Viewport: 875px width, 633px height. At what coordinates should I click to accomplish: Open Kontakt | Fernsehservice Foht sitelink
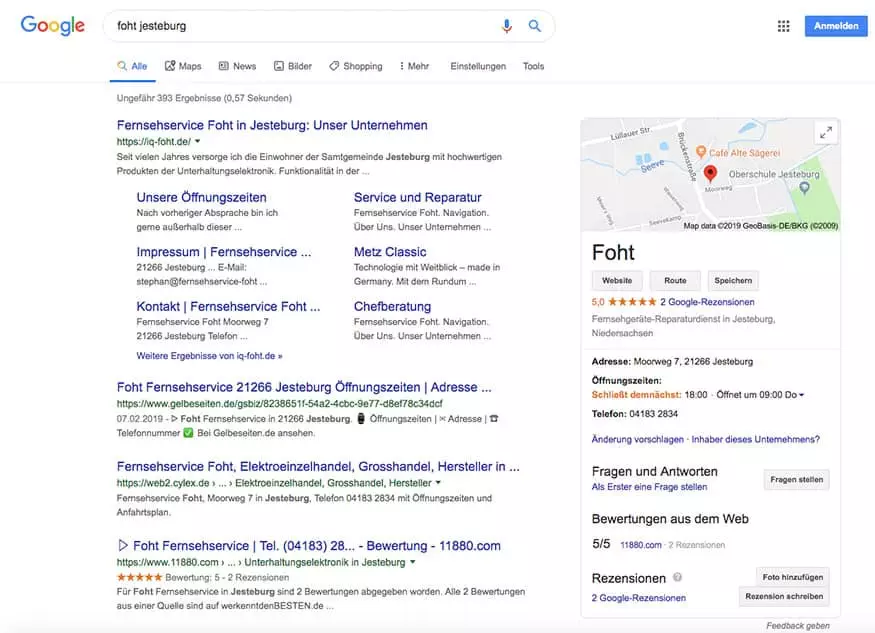click(x=228, y=306)
